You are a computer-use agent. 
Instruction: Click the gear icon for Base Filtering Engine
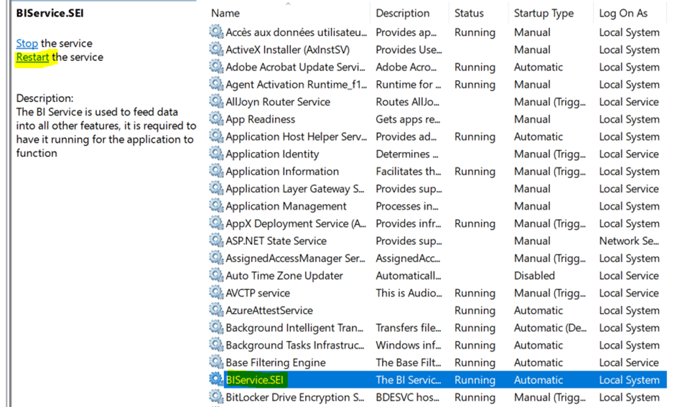coord(216,363)
